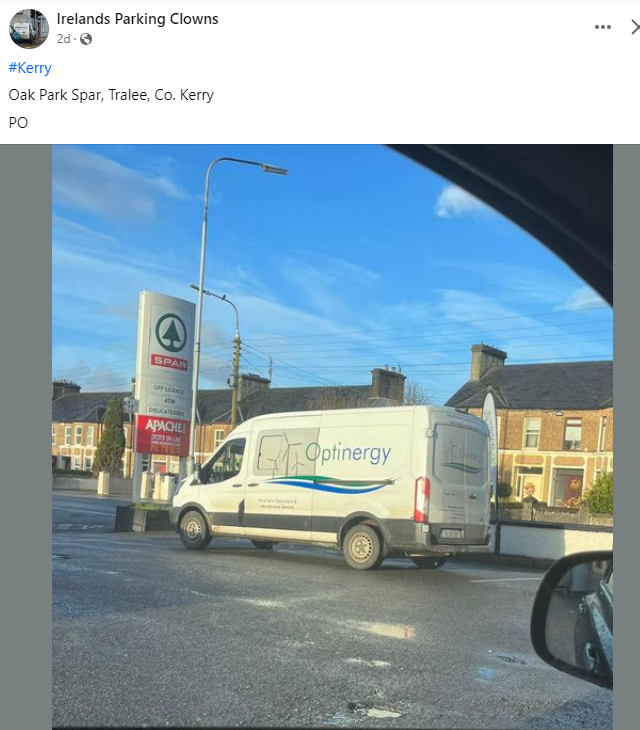This screenshot has width=640, height=730.
Task: Click the chimney on the right house
Action: click(487, 361)
